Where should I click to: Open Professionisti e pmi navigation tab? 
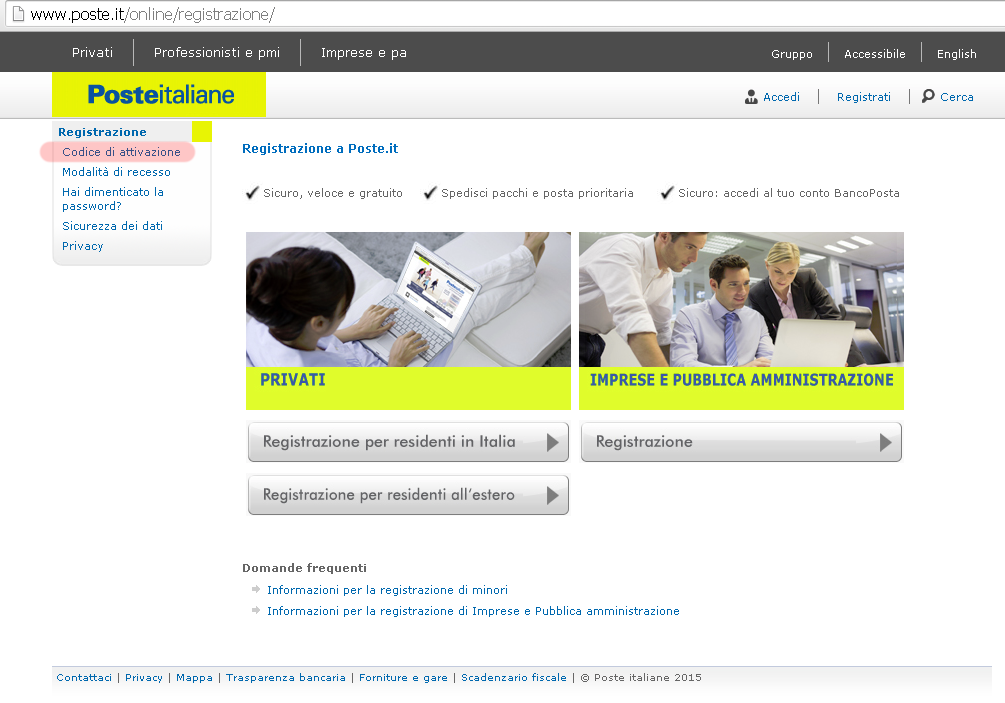click(x=217, y=53)
